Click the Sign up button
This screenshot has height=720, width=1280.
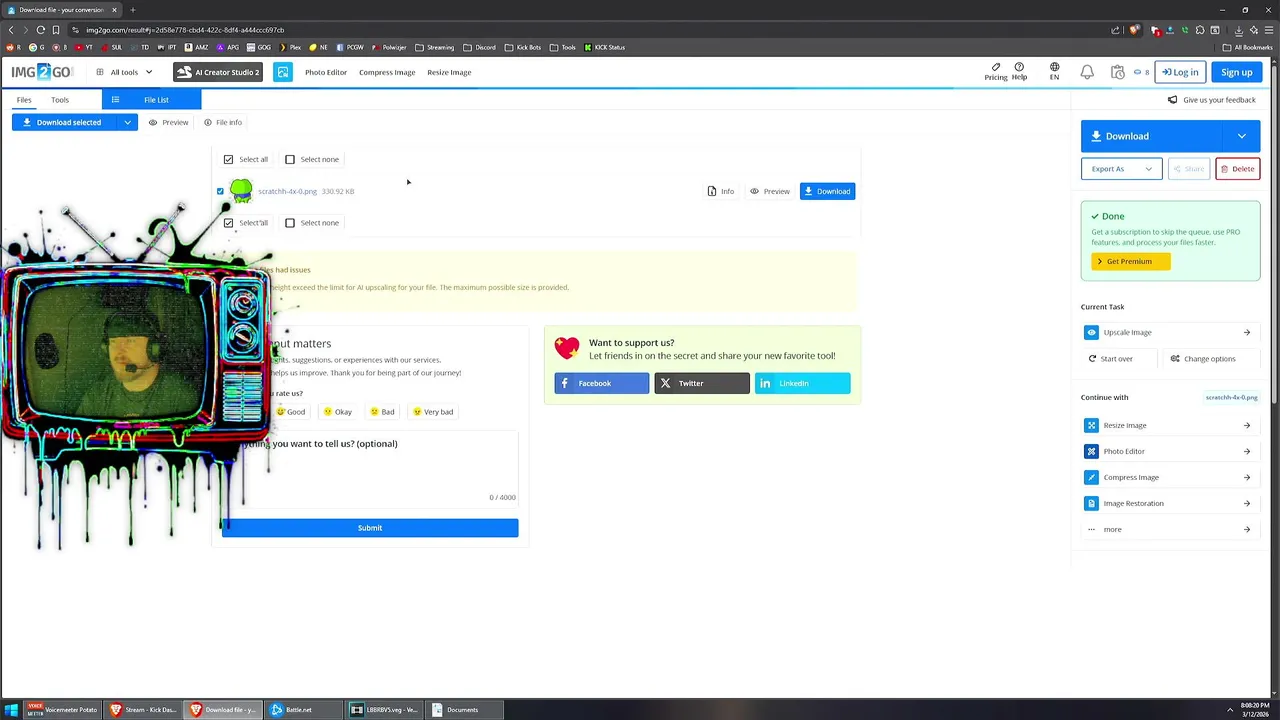click(1236, 72)
